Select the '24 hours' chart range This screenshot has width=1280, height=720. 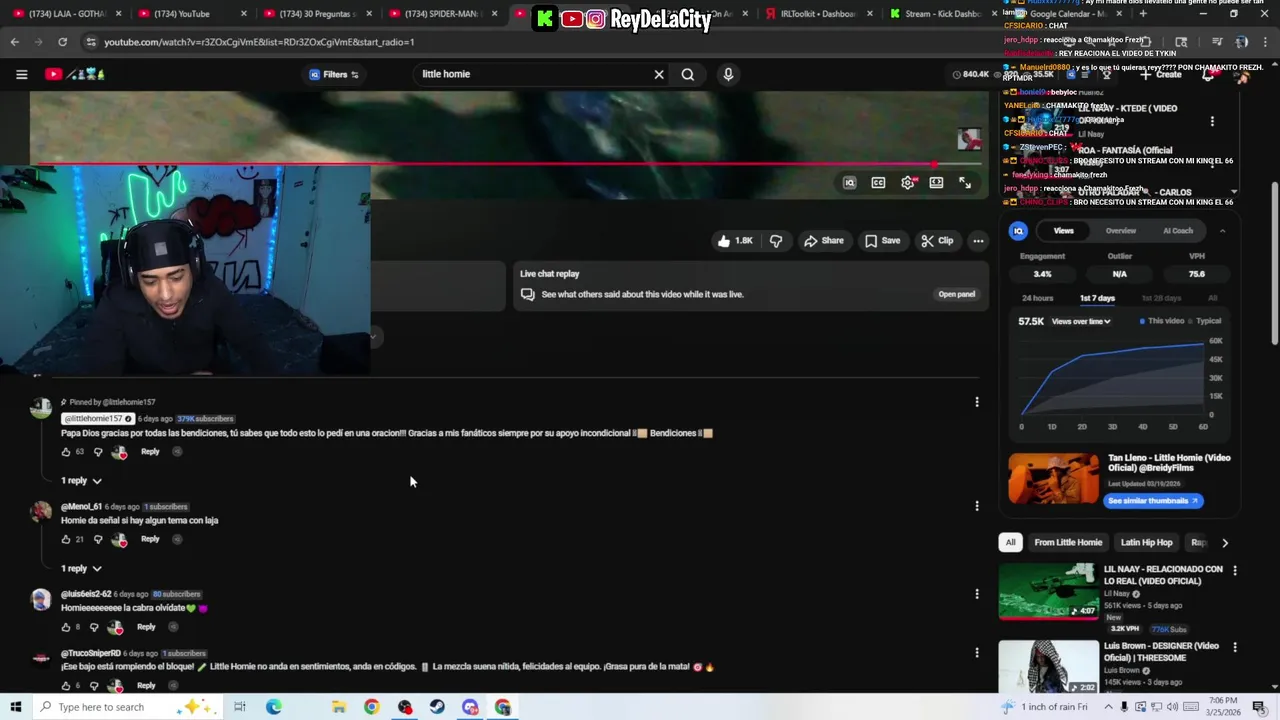pyautogui.click(x=1037, y=298)
